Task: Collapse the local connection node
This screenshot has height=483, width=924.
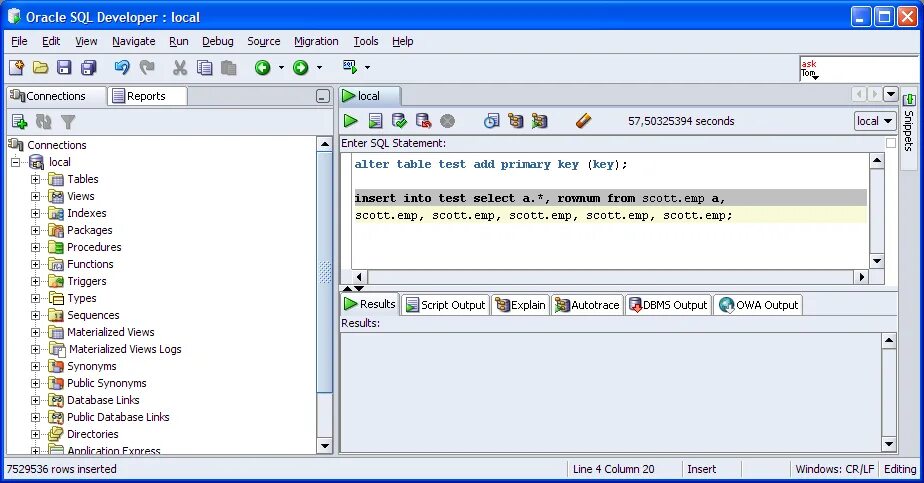Action: point(16,162)
